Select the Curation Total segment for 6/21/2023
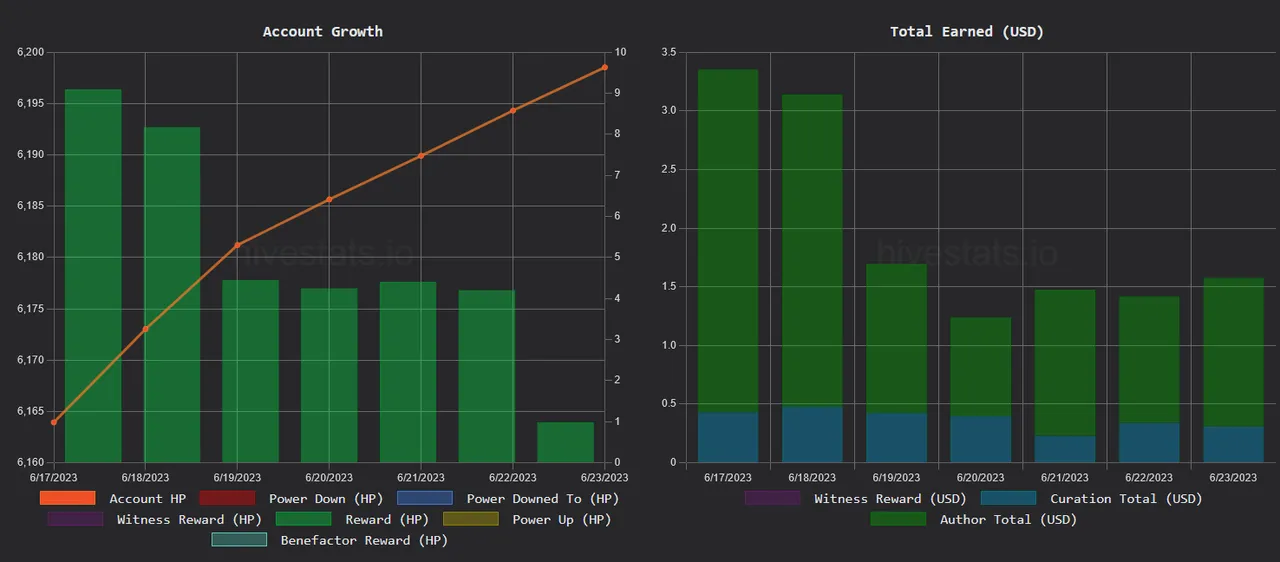Viewport: 1280px width, 562px height. tap(1065, 449)
